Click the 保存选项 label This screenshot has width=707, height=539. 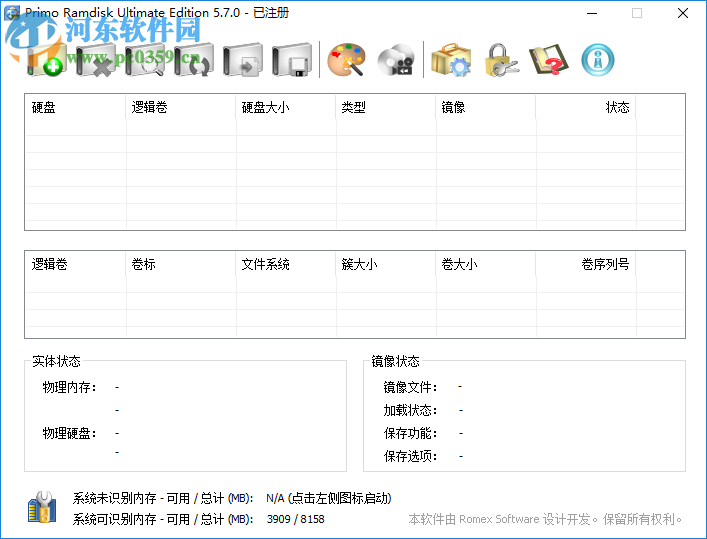tap(410, 456)
